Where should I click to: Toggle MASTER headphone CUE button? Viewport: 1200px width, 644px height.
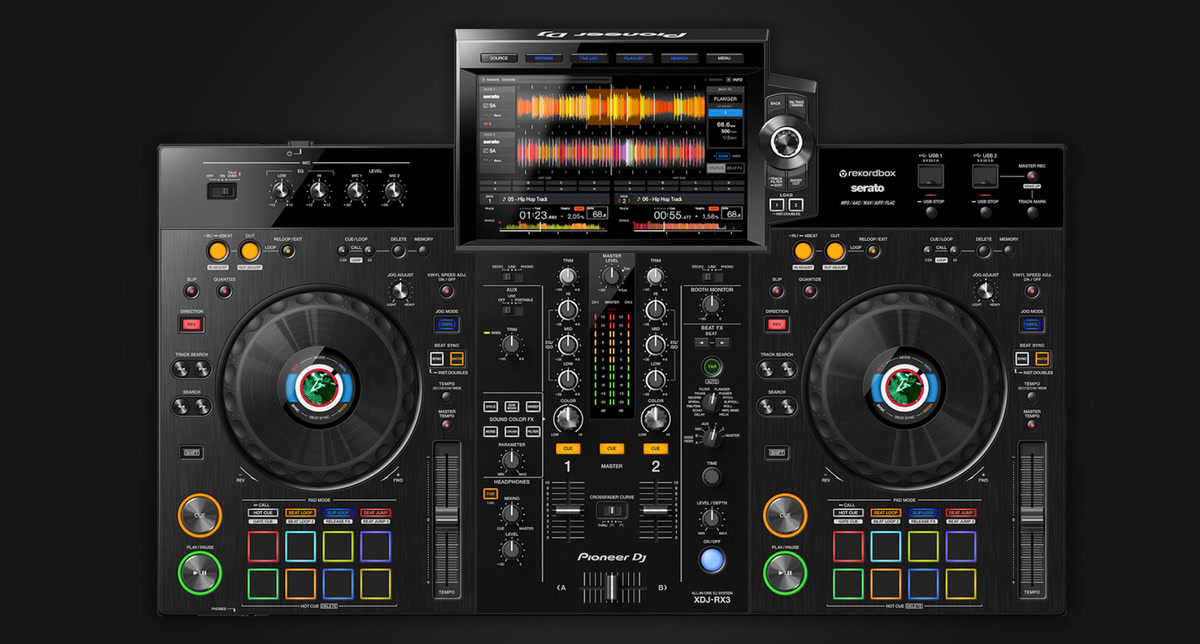pyautogui.click(x=611, y=448)
